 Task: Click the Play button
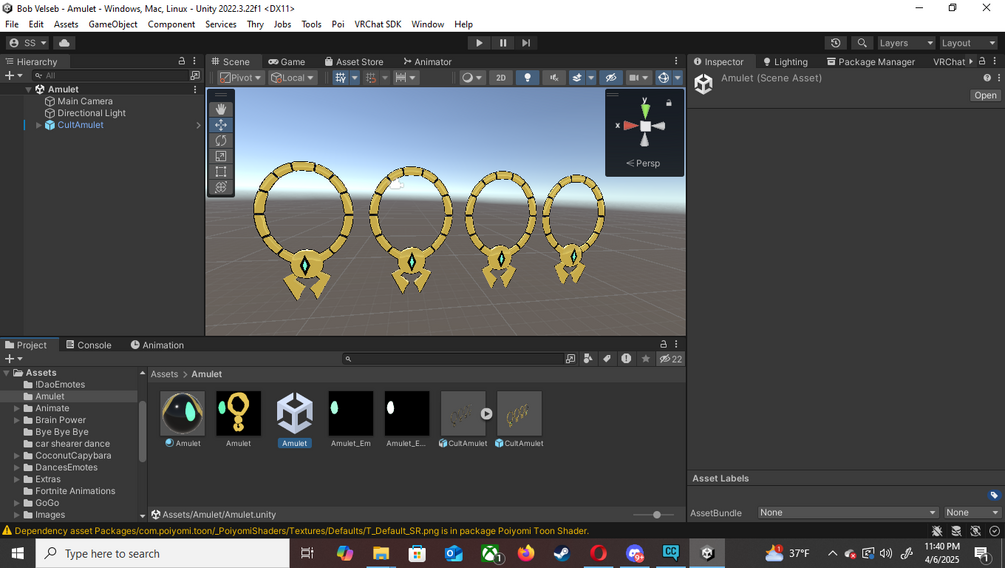479,43
